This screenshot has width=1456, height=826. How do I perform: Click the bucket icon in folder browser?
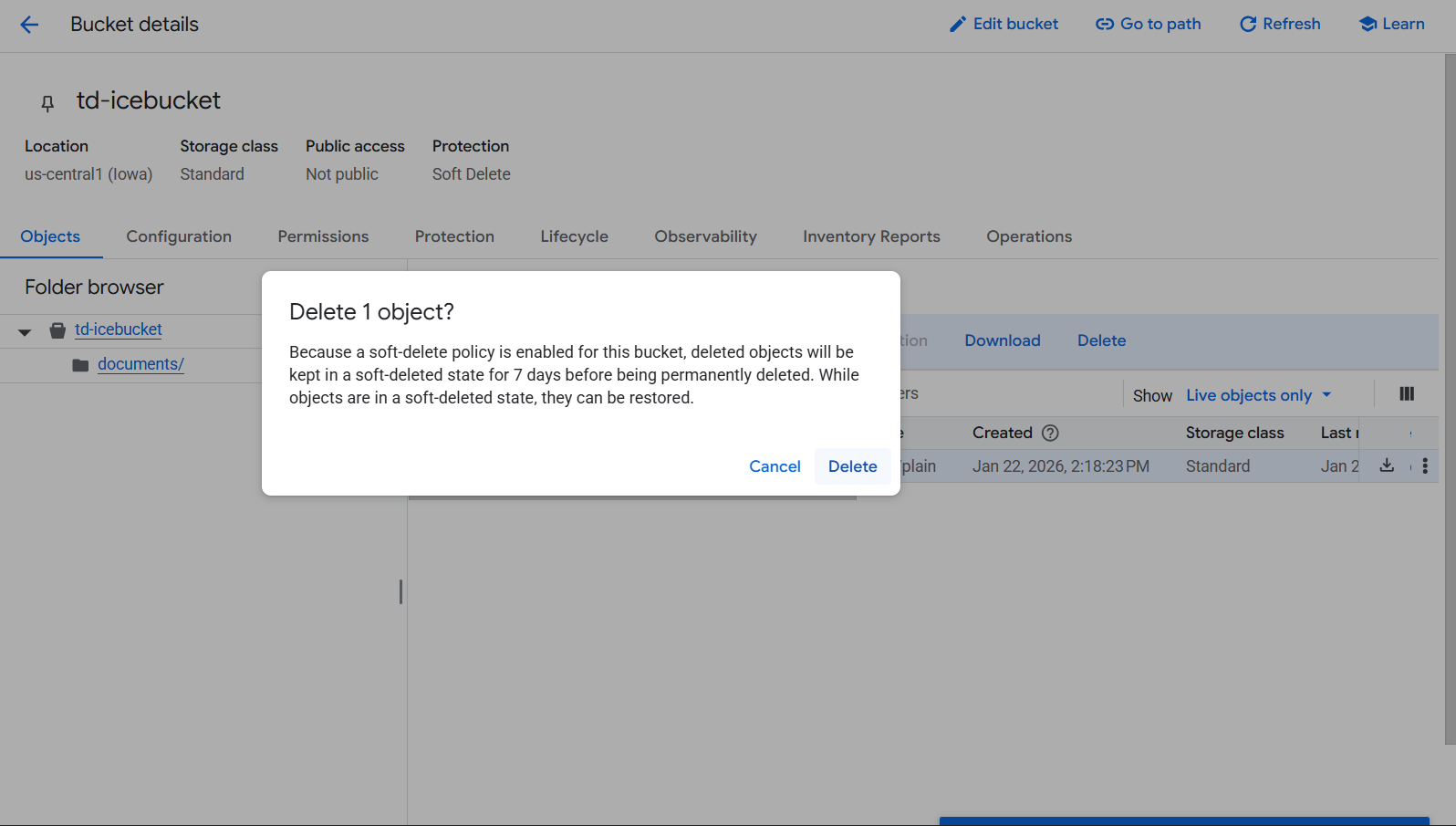[x=57, y=330]
